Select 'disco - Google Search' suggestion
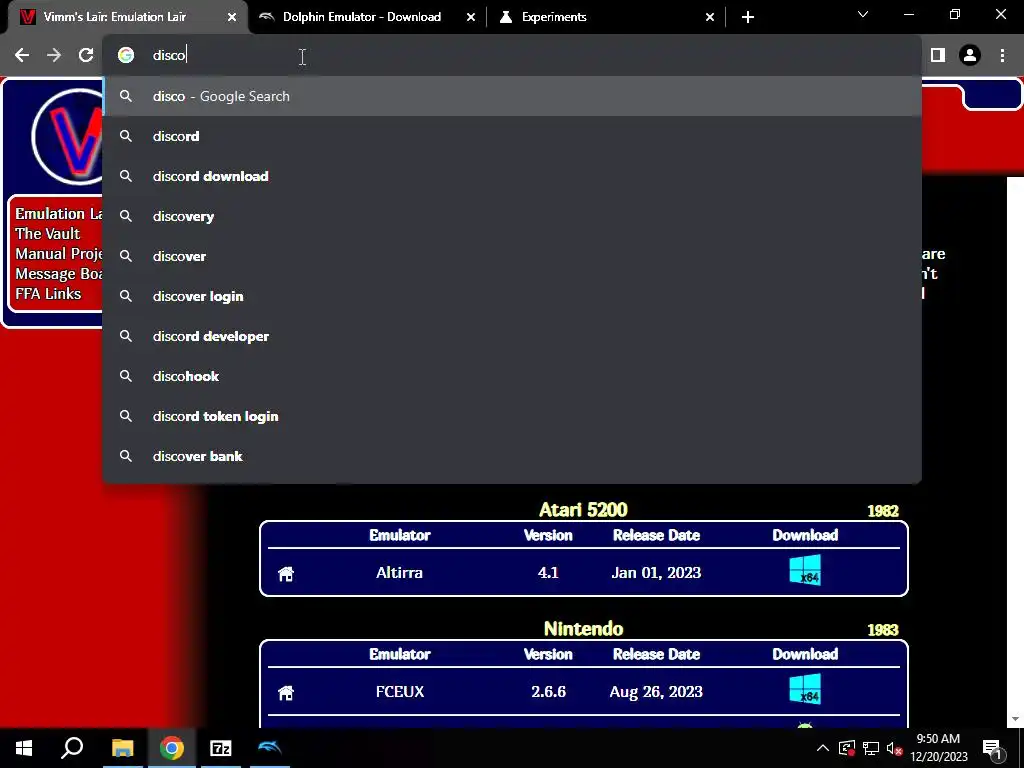1024x768 pixels. point(512,96)
